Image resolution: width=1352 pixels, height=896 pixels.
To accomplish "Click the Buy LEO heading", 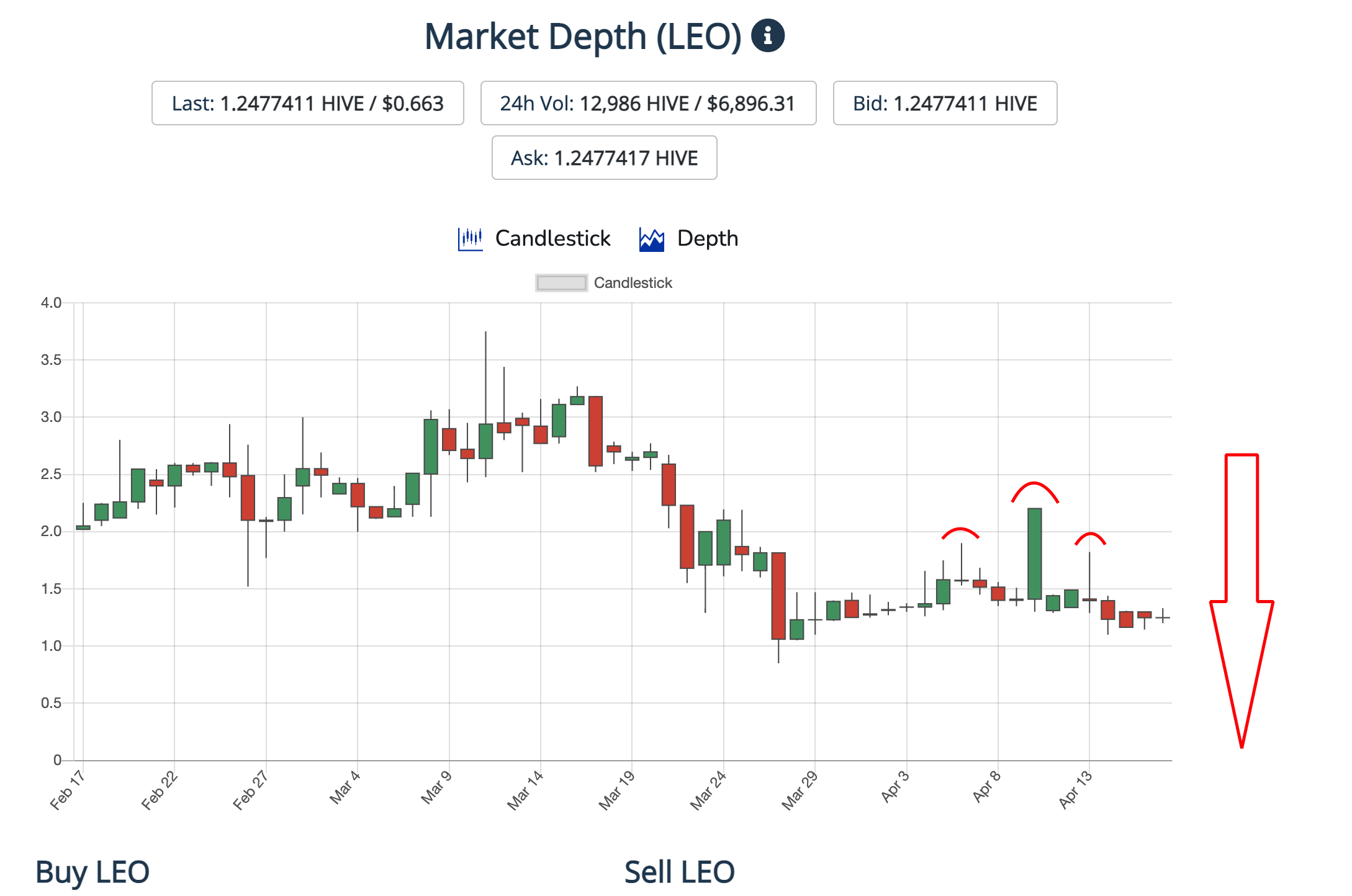I will tap(92, 872).
